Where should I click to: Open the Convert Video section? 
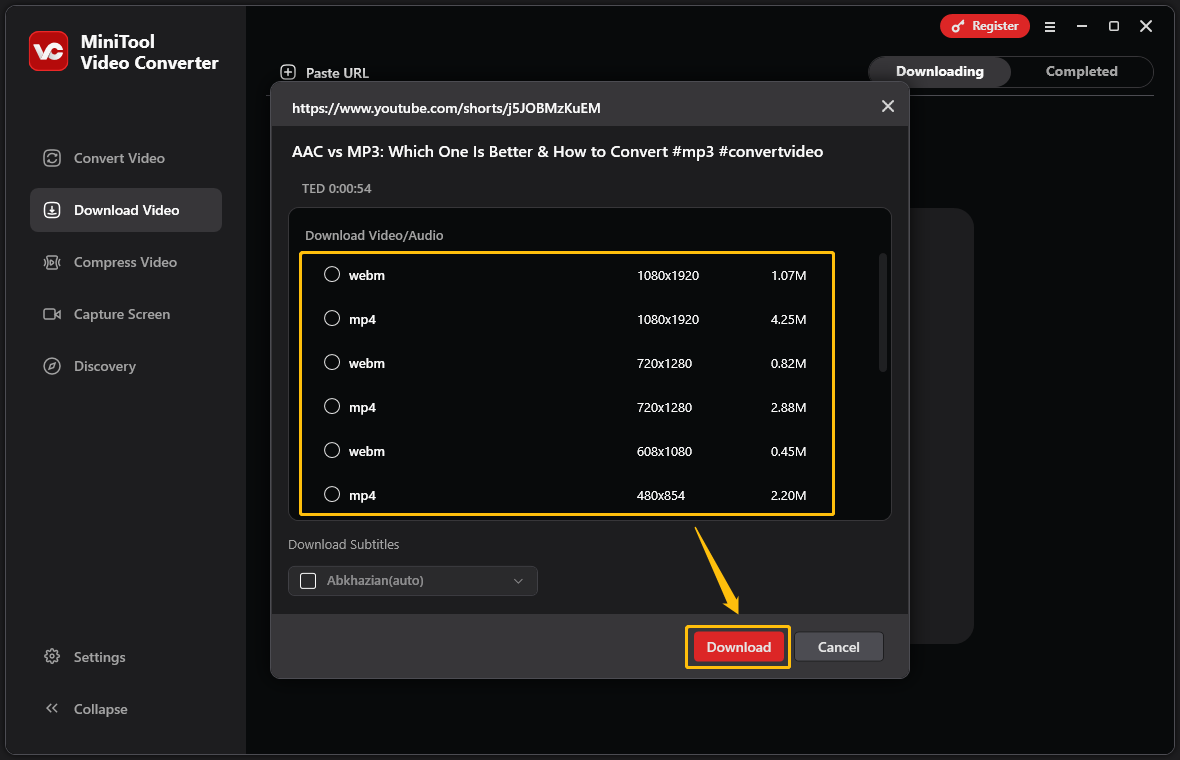tap(126, 158)
